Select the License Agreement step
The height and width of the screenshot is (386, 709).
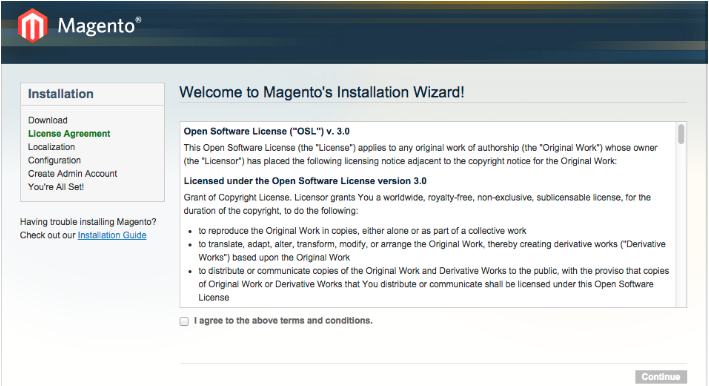[69, 133]
